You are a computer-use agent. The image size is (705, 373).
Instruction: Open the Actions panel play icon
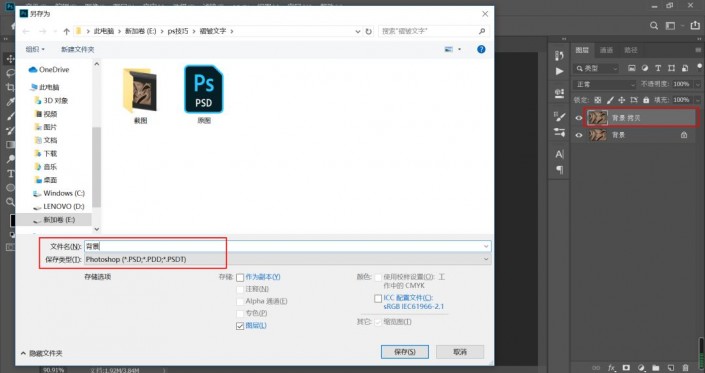(559, 71)
